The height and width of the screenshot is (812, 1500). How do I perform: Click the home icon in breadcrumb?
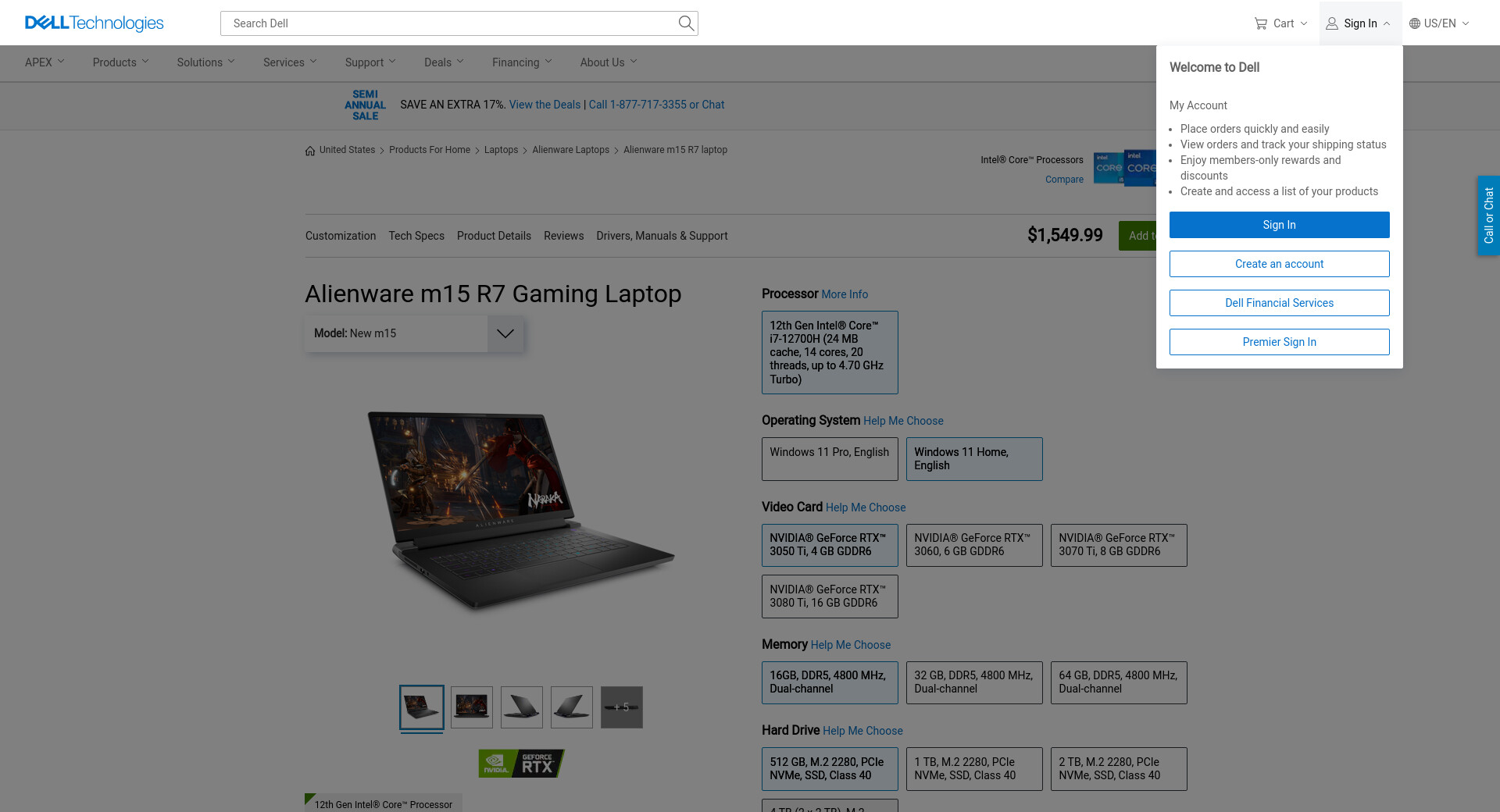[310, 151]
